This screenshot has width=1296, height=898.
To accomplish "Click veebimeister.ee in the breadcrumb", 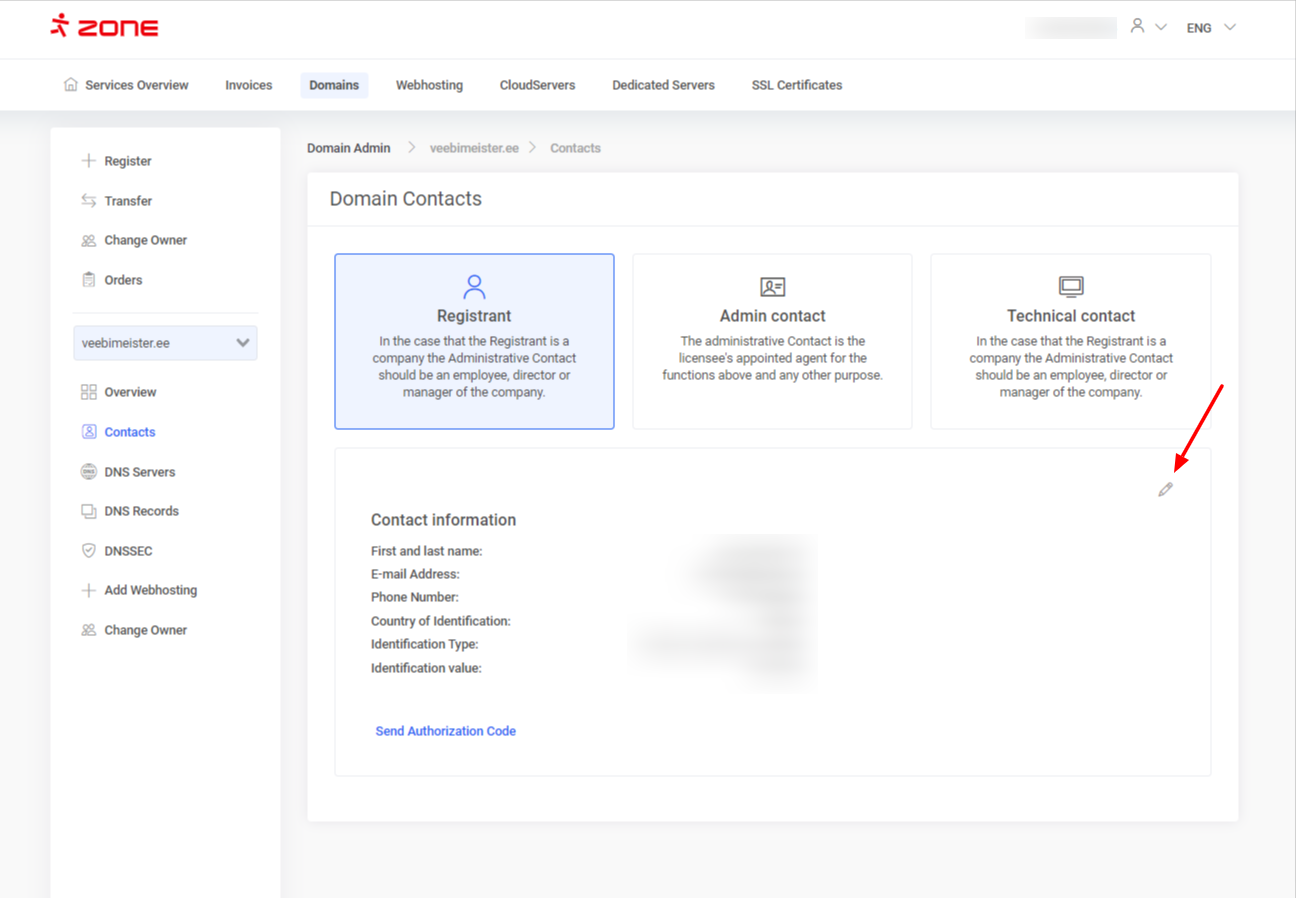I will 474,148.
